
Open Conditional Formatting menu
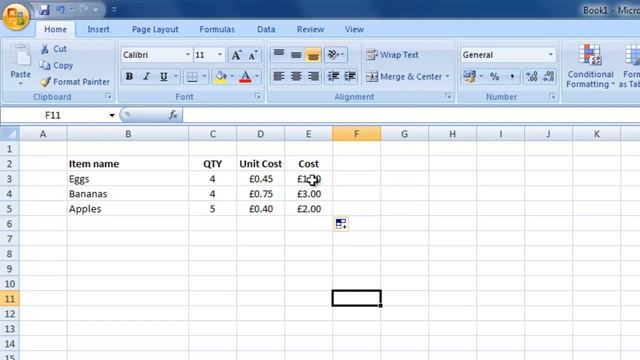590,66
